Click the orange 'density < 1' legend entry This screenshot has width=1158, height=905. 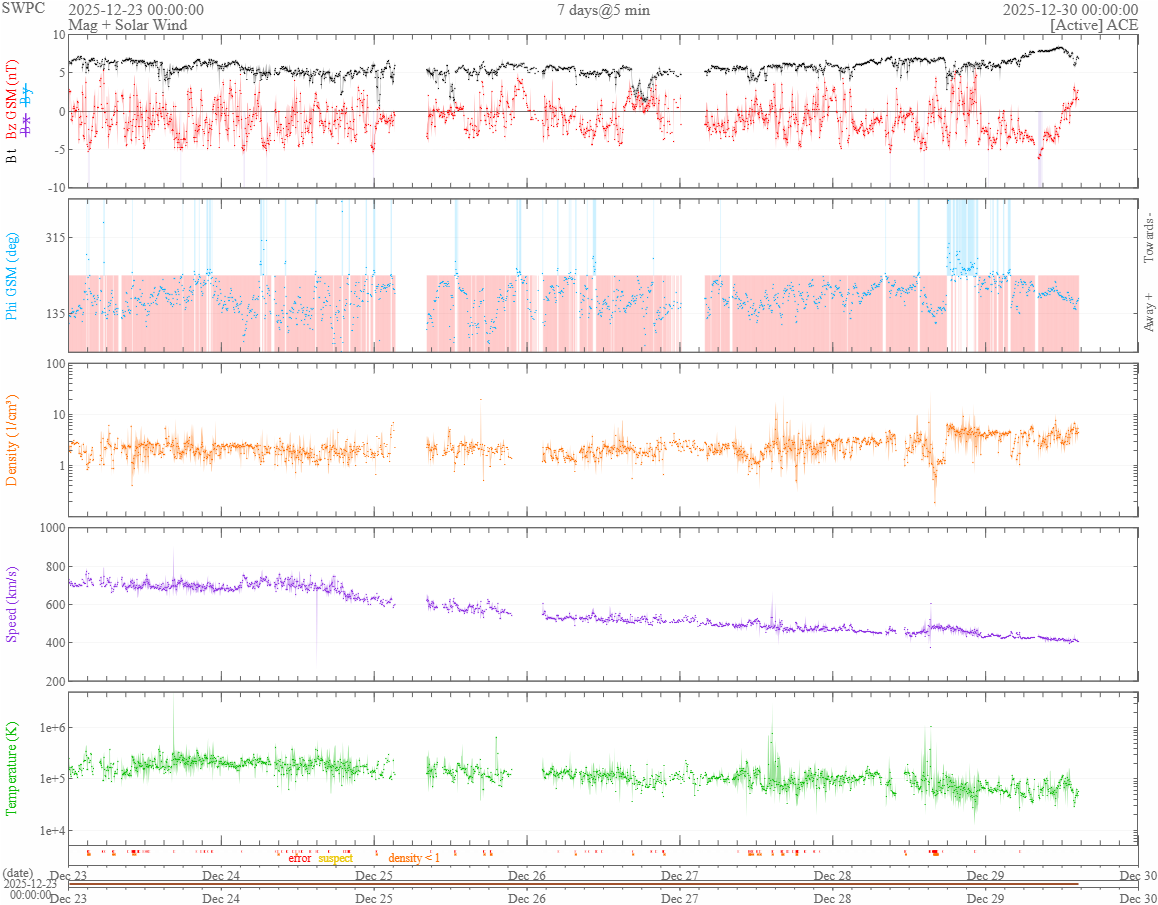tap(414, 858)
